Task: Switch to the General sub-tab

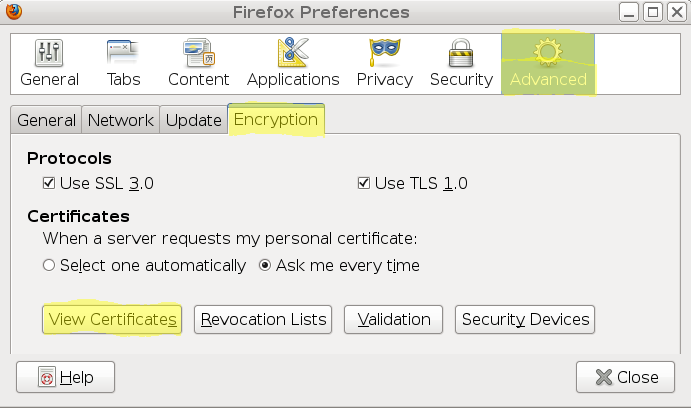Action: pos(46,120)
